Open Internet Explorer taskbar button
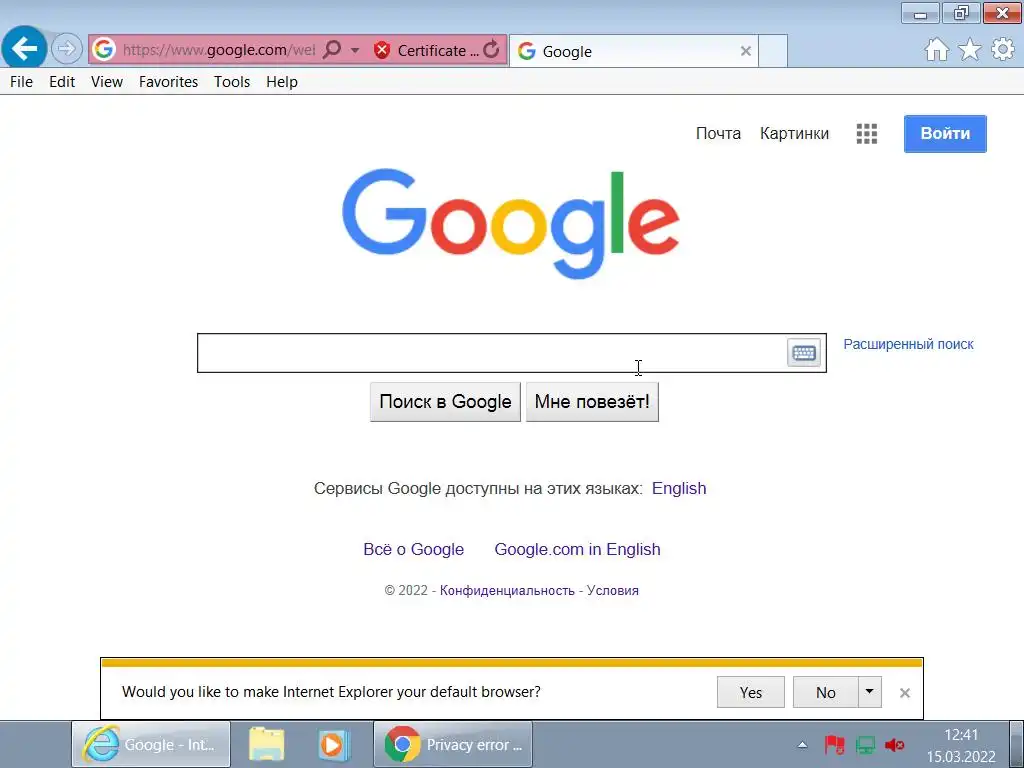This screenshot has width=1024, height=768. pos(151,744)
